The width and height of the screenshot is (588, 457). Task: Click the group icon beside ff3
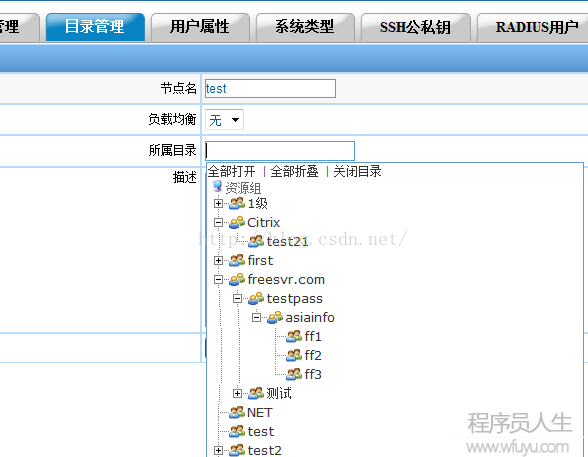pyautogui.click(x=294, y=374)
